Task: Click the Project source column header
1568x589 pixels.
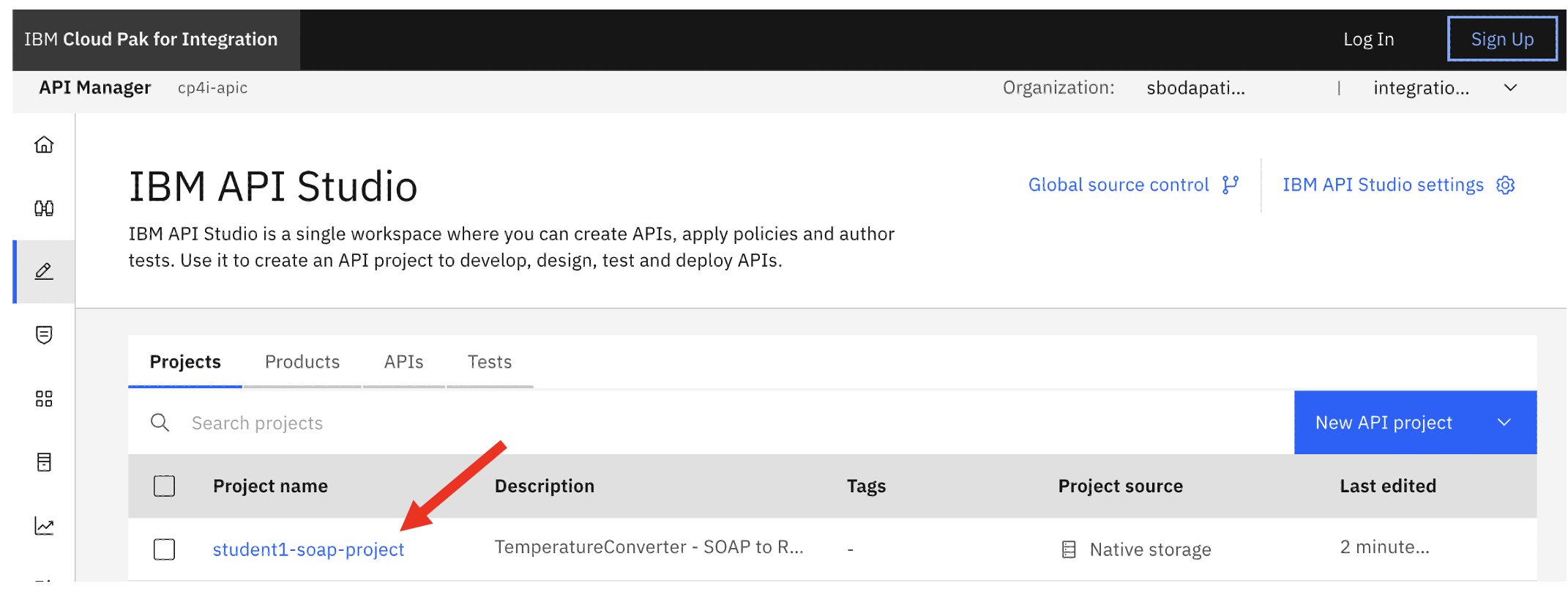Action: coord(1120,486)
